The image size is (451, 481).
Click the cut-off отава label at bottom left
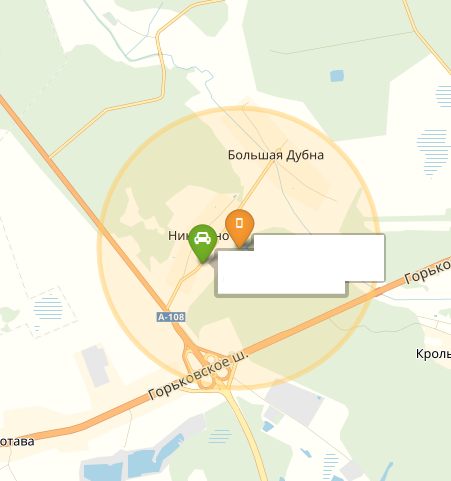[17, 442]
